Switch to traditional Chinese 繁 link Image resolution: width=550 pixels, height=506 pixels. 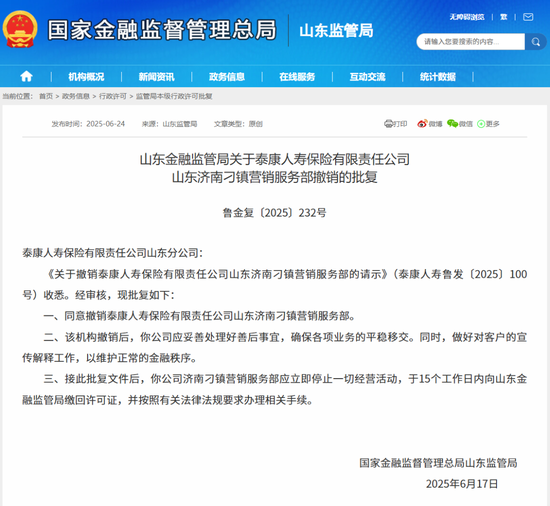(x=504, y=17)
